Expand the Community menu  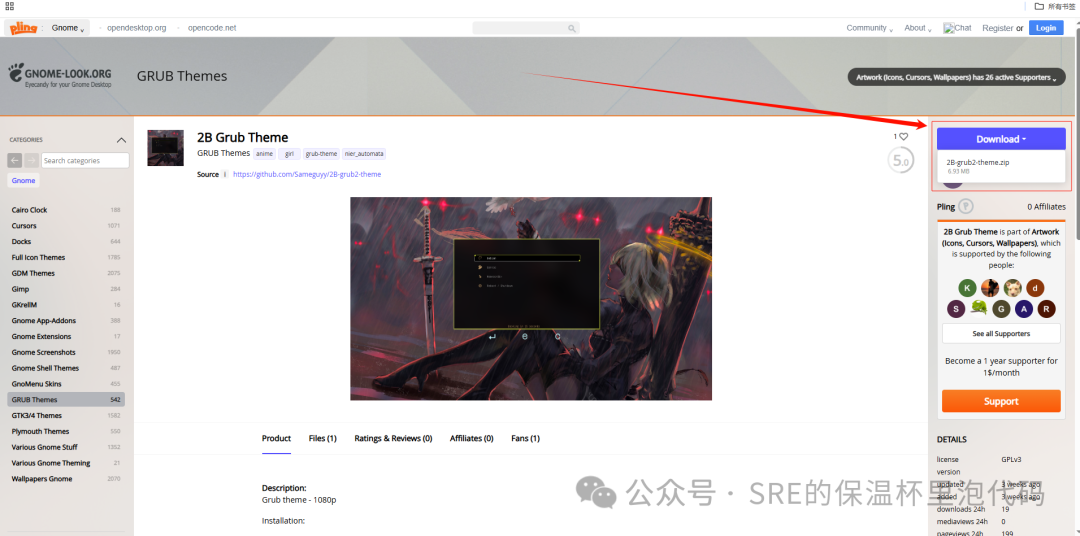pyautogui.click(x=869, y=28)
